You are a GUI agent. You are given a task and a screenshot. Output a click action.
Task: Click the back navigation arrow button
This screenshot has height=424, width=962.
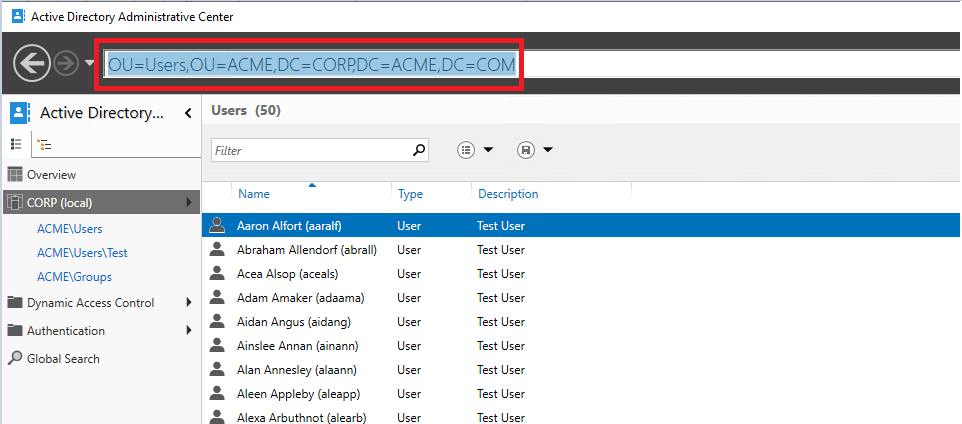(32, 64)
